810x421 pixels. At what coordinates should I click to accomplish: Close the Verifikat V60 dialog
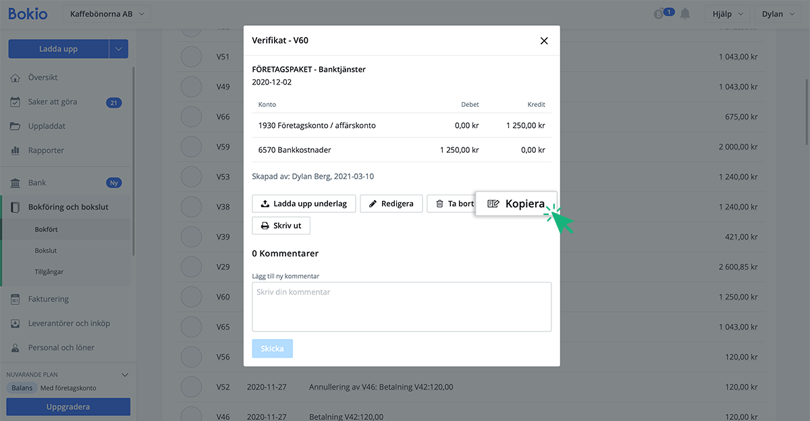pos(544,41)
